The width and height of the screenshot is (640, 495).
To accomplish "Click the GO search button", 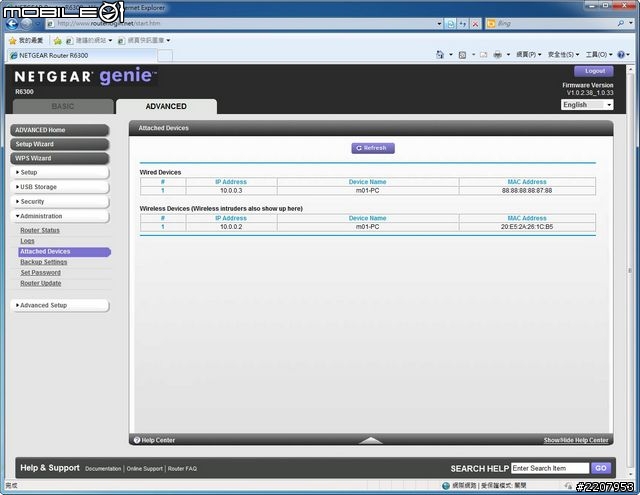I will click(601, 468).
